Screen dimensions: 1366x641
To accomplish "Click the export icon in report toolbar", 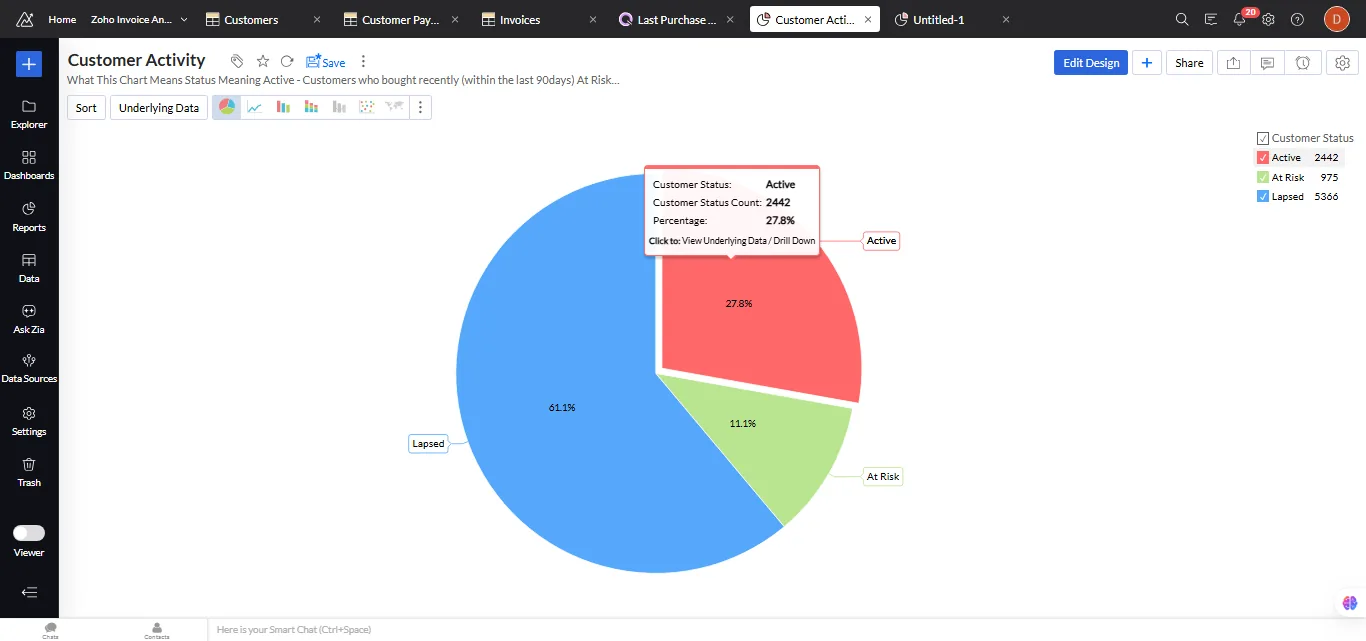I will click(x=1234, y=62).
